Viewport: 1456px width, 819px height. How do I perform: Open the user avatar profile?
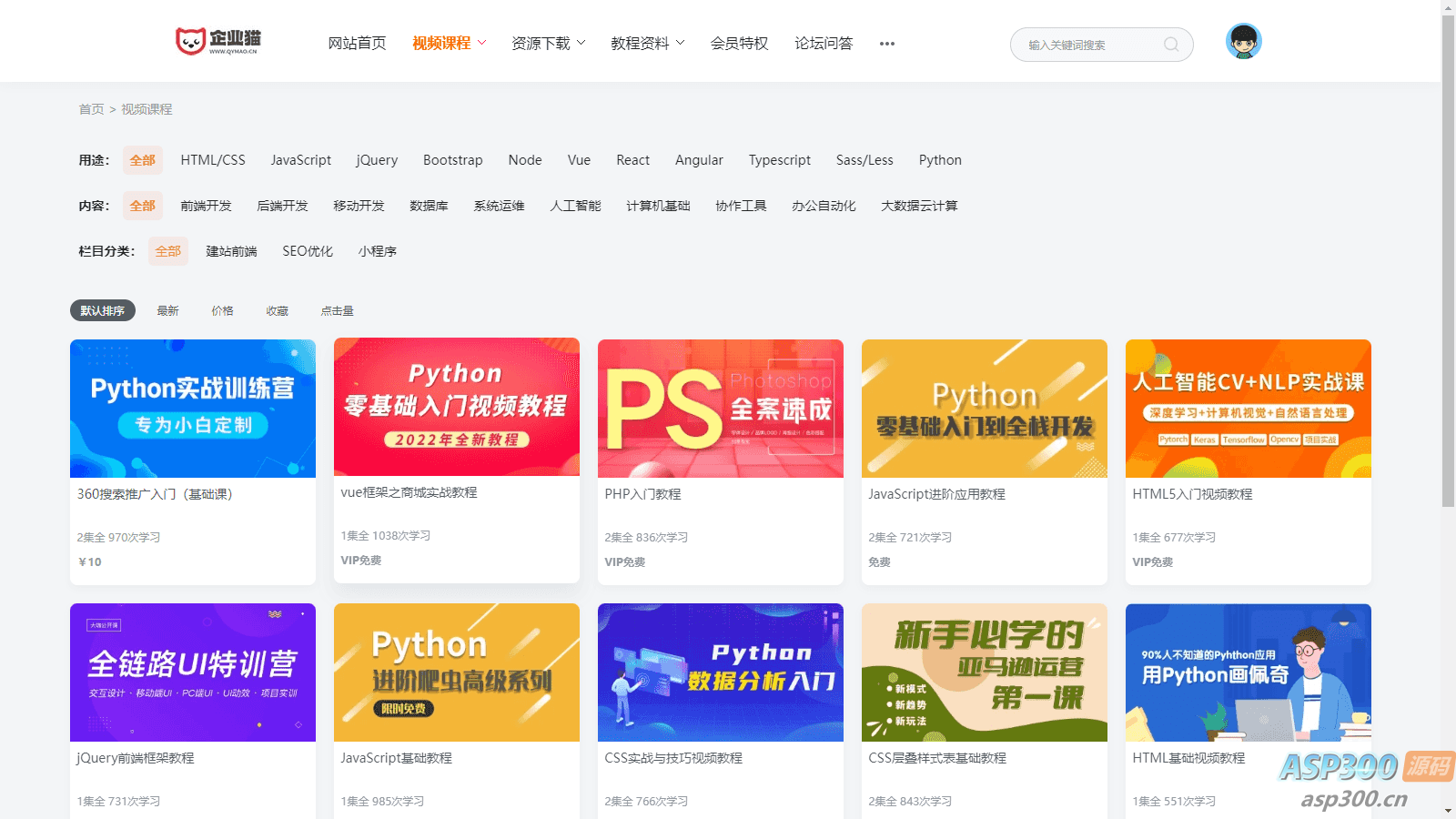pos(1243,42)
